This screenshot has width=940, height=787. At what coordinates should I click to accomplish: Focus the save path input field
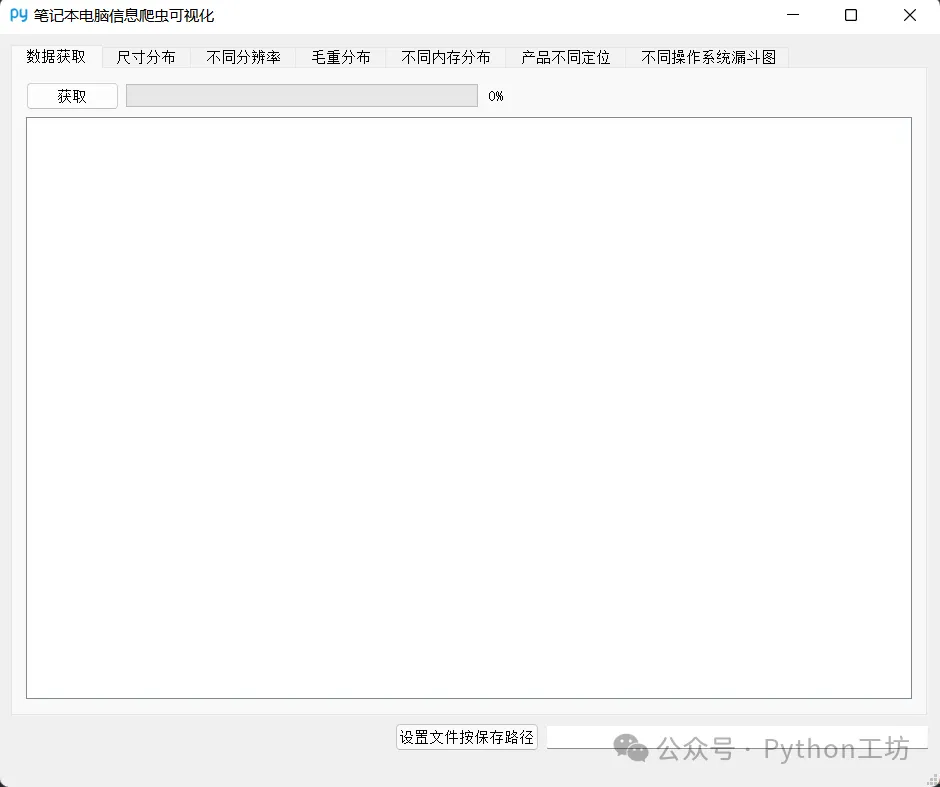(x=737, y=737)
